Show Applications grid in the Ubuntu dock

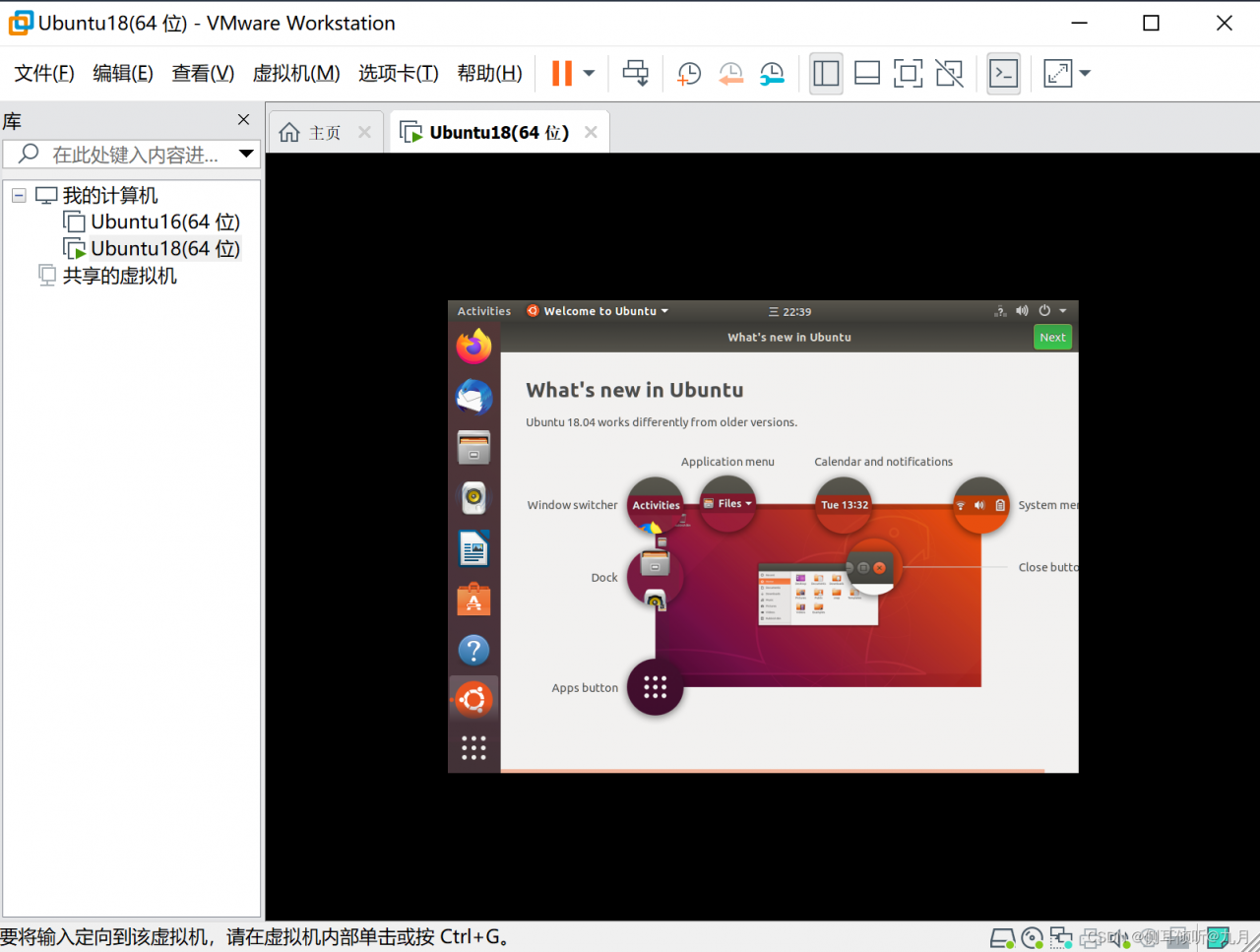473,748
